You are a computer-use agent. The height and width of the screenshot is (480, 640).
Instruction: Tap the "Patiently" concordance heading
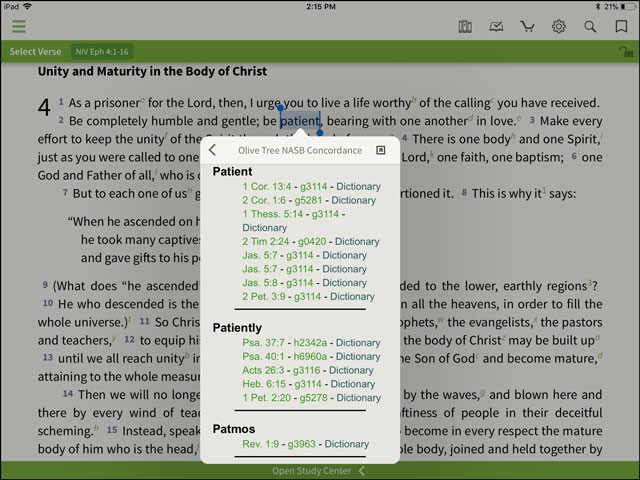pyautogui.click(x=237, y=328)
